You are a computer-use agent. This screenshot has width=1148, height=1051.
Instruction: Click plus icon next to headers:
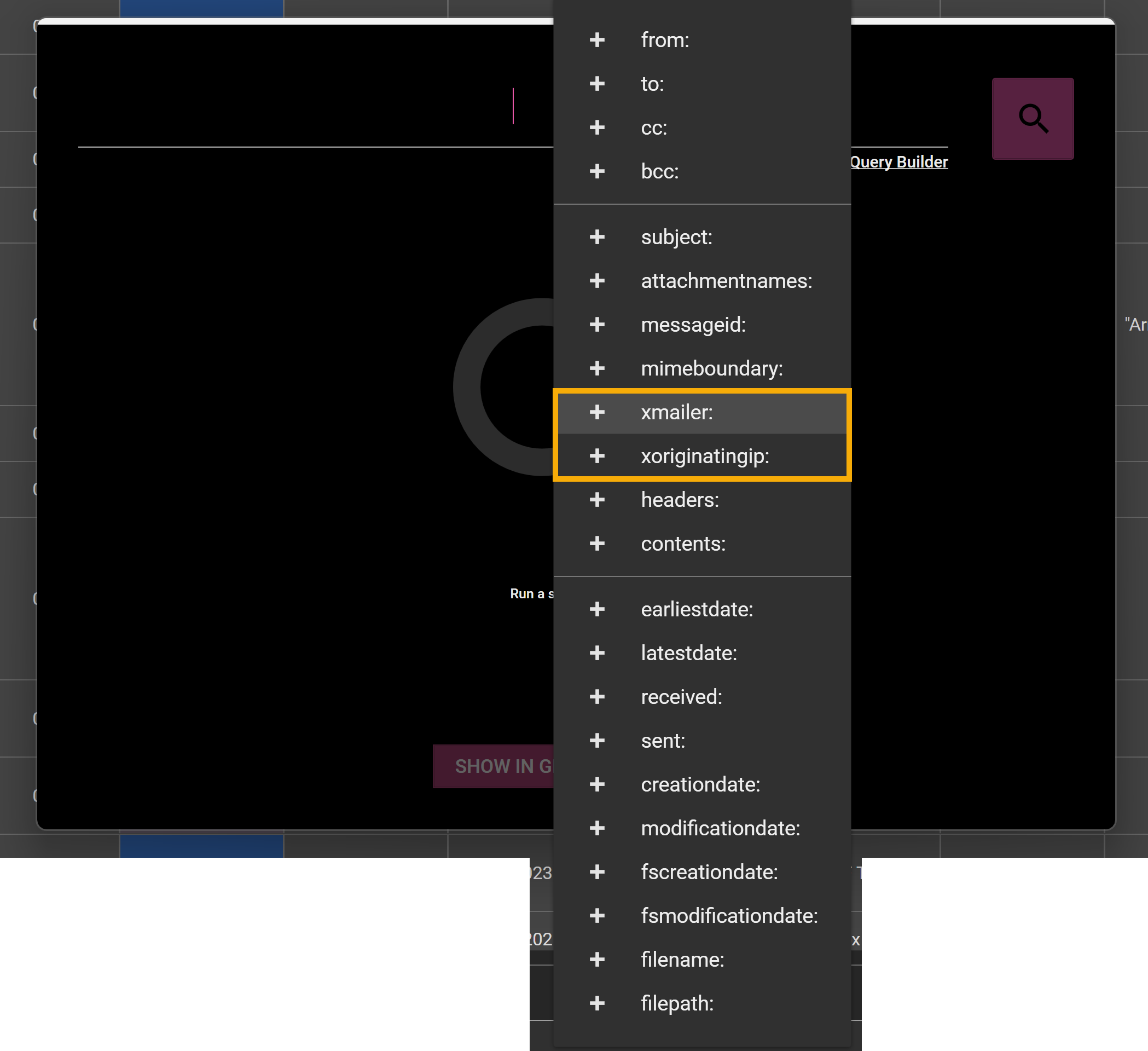point(597,500)
